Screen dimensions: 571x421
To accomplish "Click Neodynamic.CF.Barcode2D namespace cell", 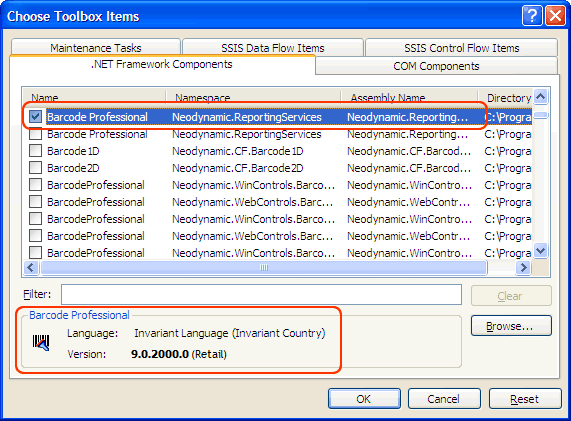I will [238, 168].
